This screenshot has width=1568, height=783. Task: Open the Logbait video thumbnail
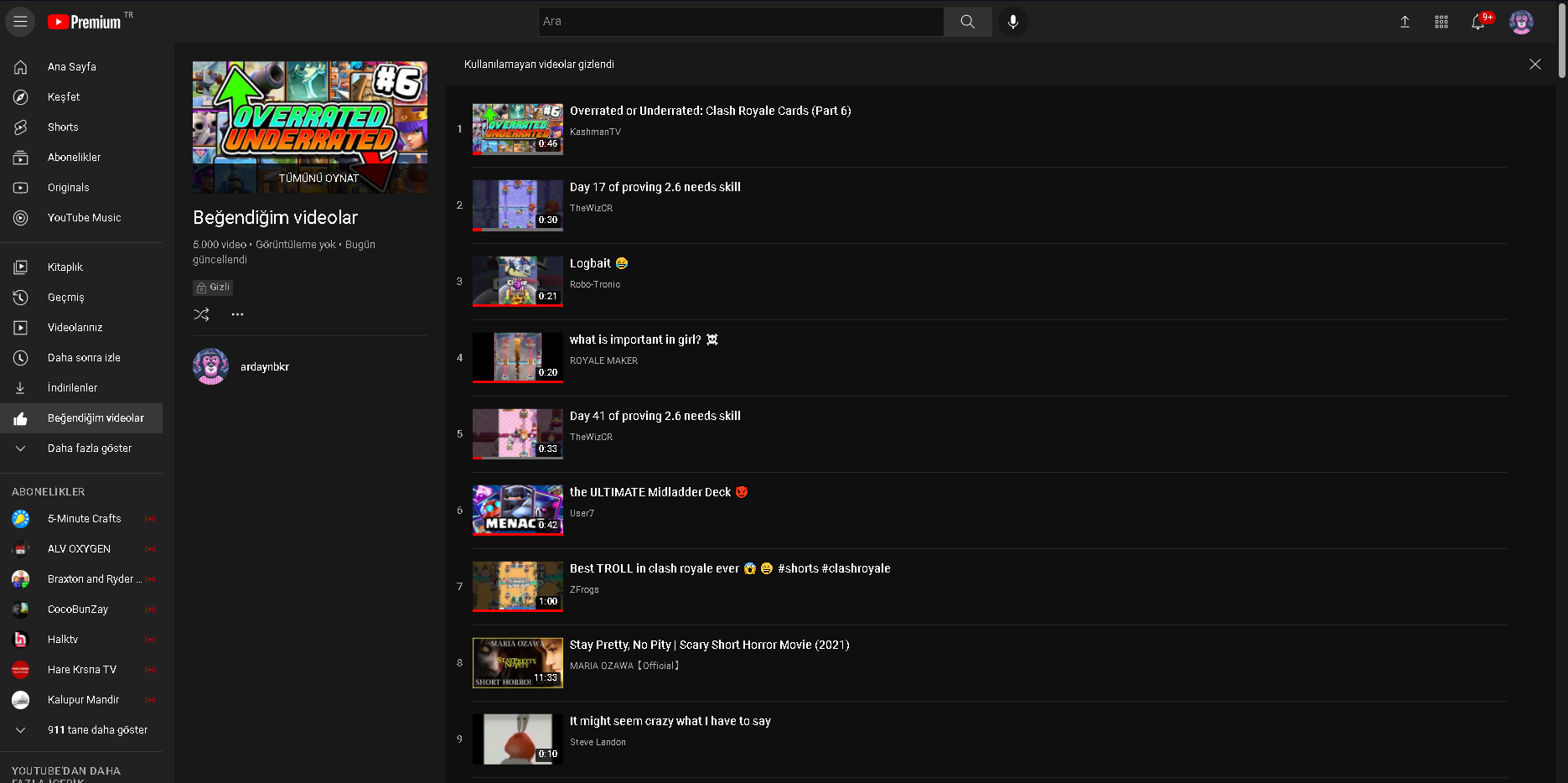pyautogui.click(x=518, y=282)
